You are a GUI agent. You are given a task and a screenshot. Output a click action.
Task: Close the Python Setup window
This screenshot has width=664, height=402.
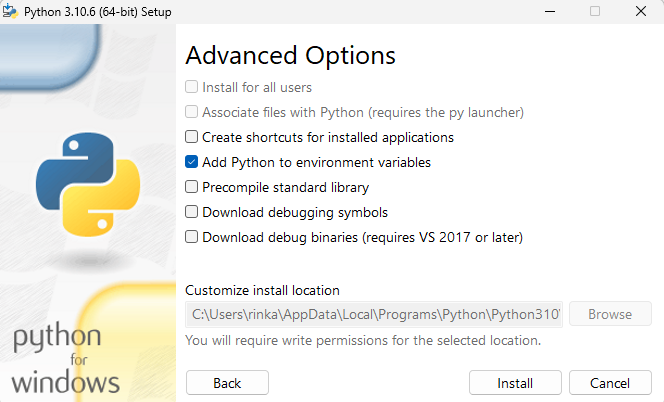[640, 11]
